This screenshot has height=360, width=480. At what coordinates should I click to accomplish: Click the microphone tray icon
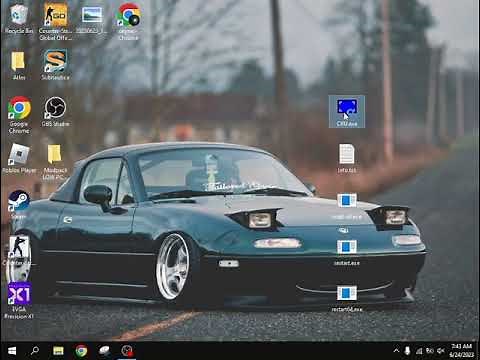point(407,351)
